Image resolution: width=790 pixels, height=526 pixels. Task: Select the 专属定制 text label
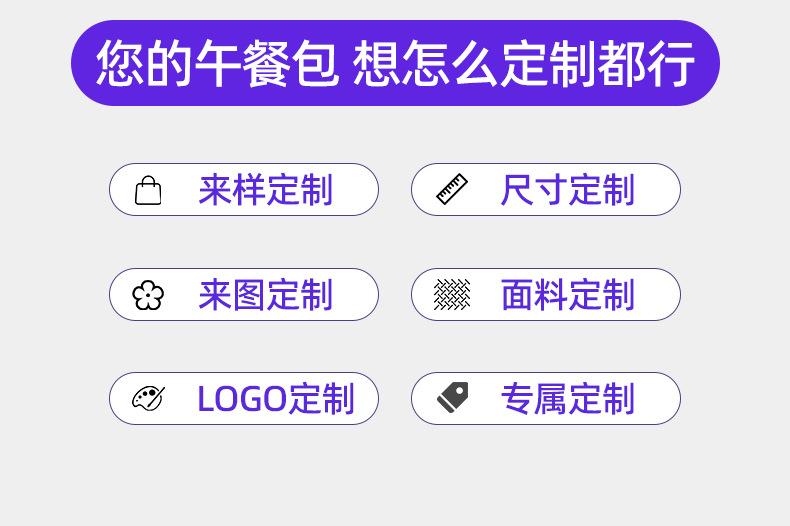[x=567, y=399]
